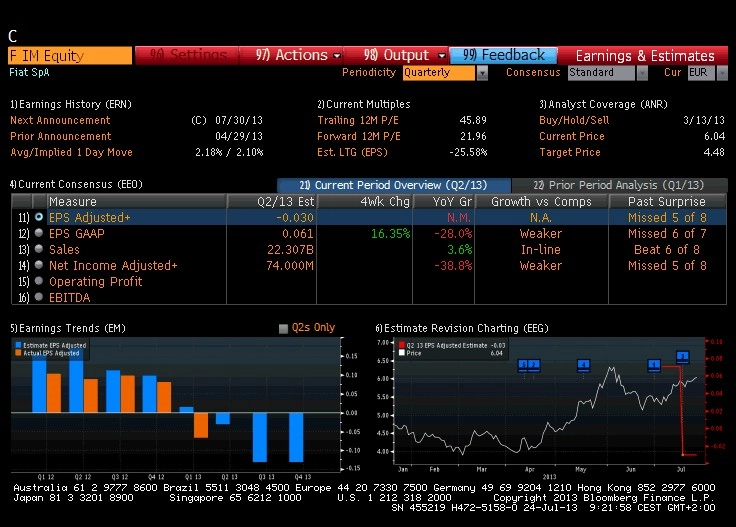
Task: Click the Standard consensus field
Action: (601, 73)
